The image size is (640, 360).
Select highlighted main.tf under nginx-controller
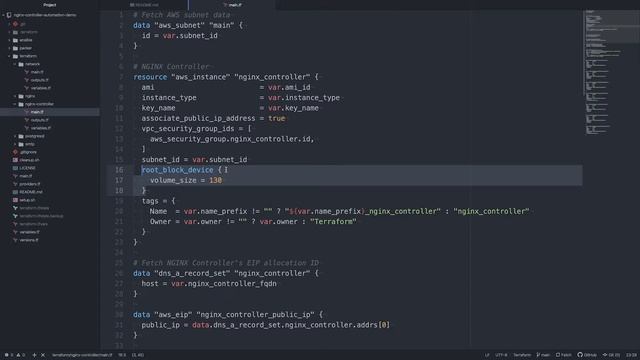pos(49,112)
